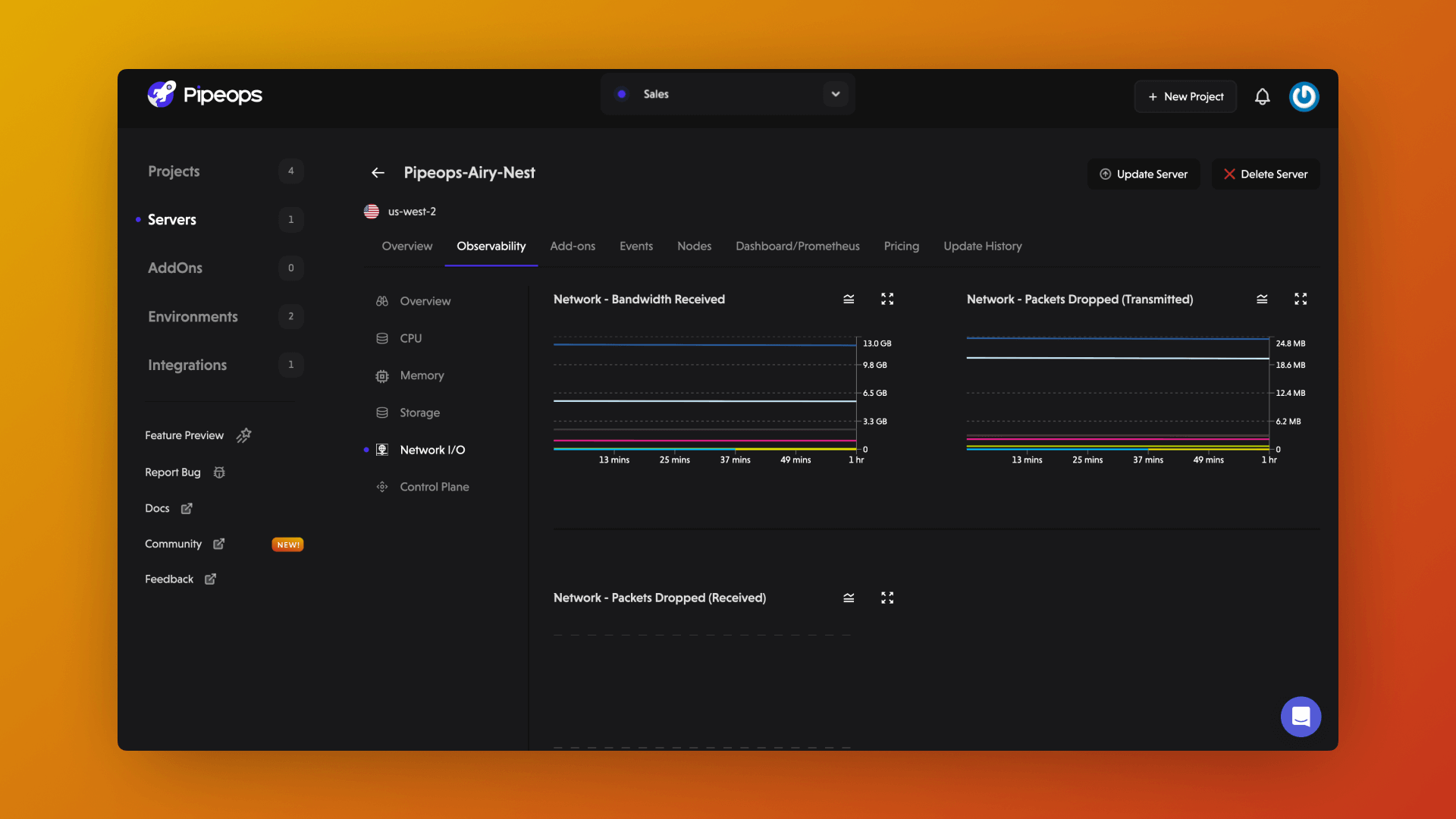The image size is (1456, 819).
Task: Go back using the left arrow
Action: pyautogui.click(x=378, y=173)
